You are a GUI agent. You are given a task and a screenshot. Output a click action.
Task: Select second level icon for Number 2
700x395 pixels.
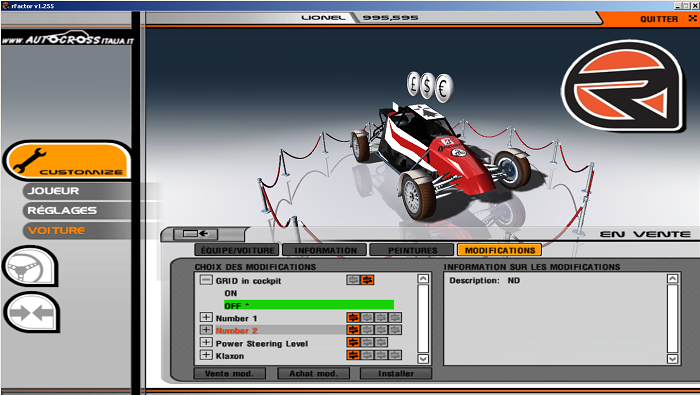point(367,330)
